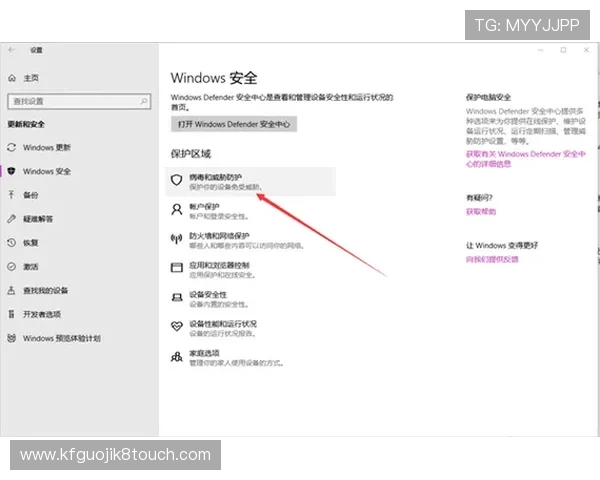Open the Windows 更新 menu item

pyautogui.click(x=47, y=147)
